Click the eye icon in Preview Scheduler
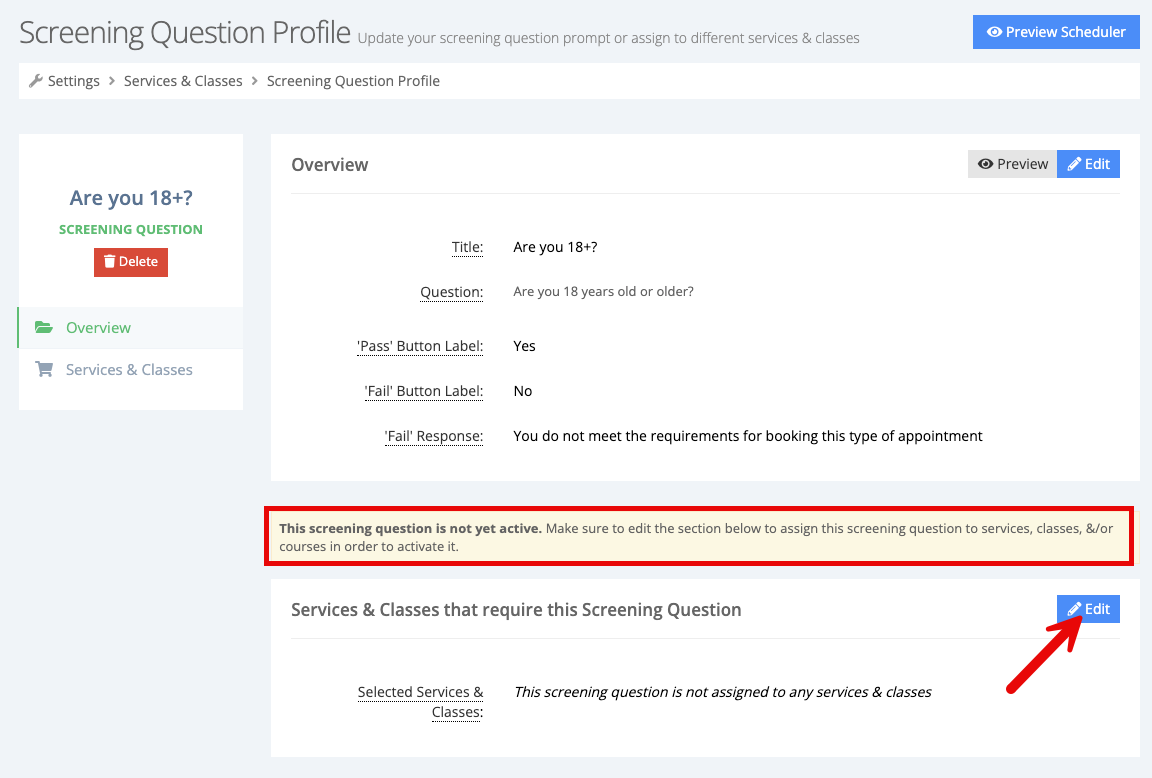The height and width of the screenshot is (778, 1152). (x=994, y=32)
